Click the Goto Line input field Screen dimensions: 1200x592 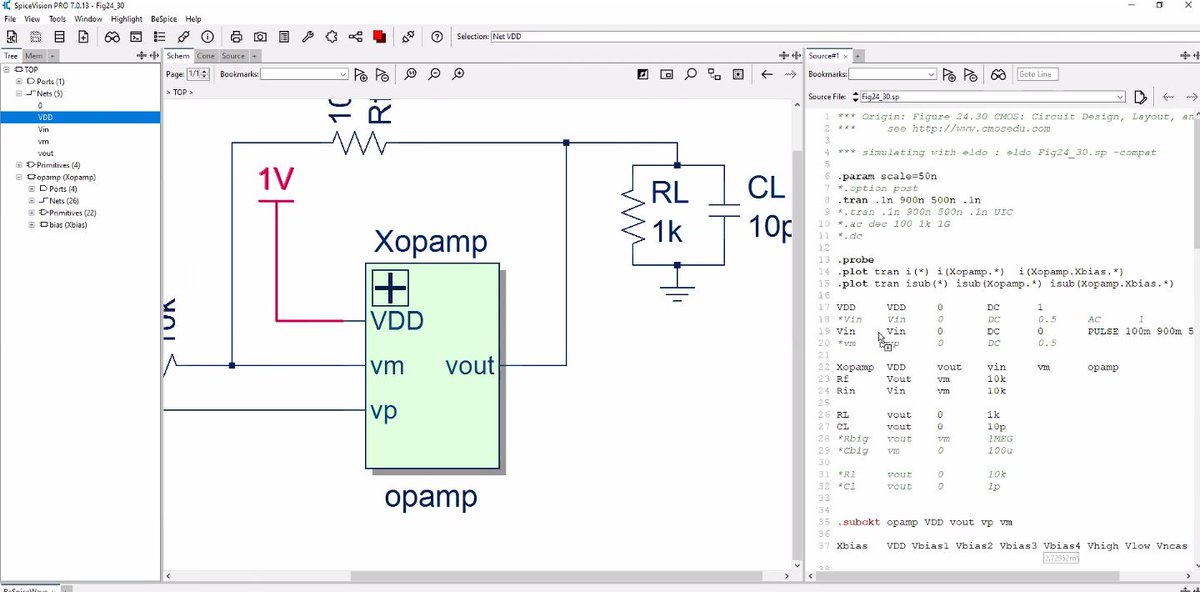[x=1037, y=74]
